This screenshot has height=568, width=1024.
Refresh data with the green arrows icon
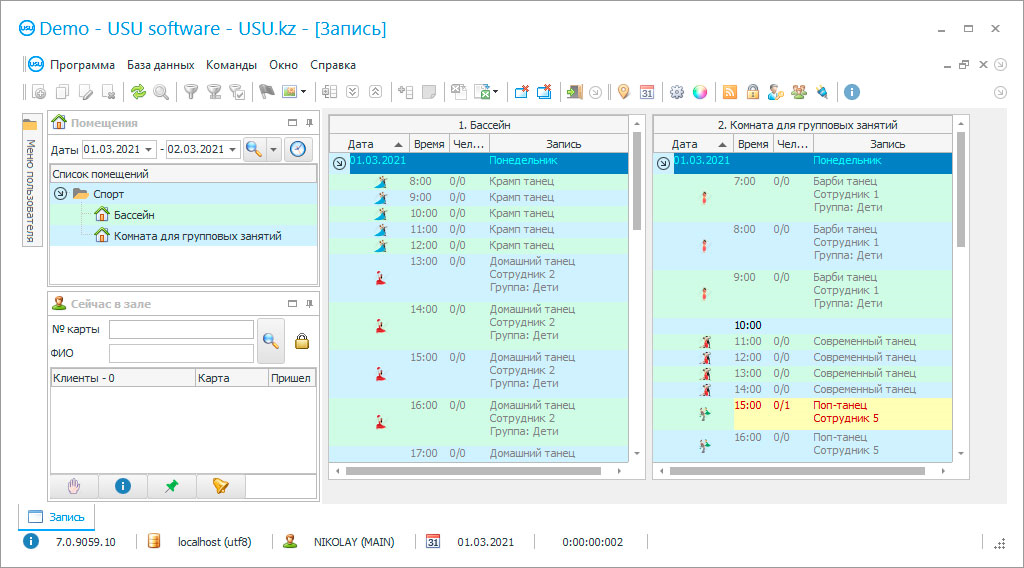coord(138,93)
